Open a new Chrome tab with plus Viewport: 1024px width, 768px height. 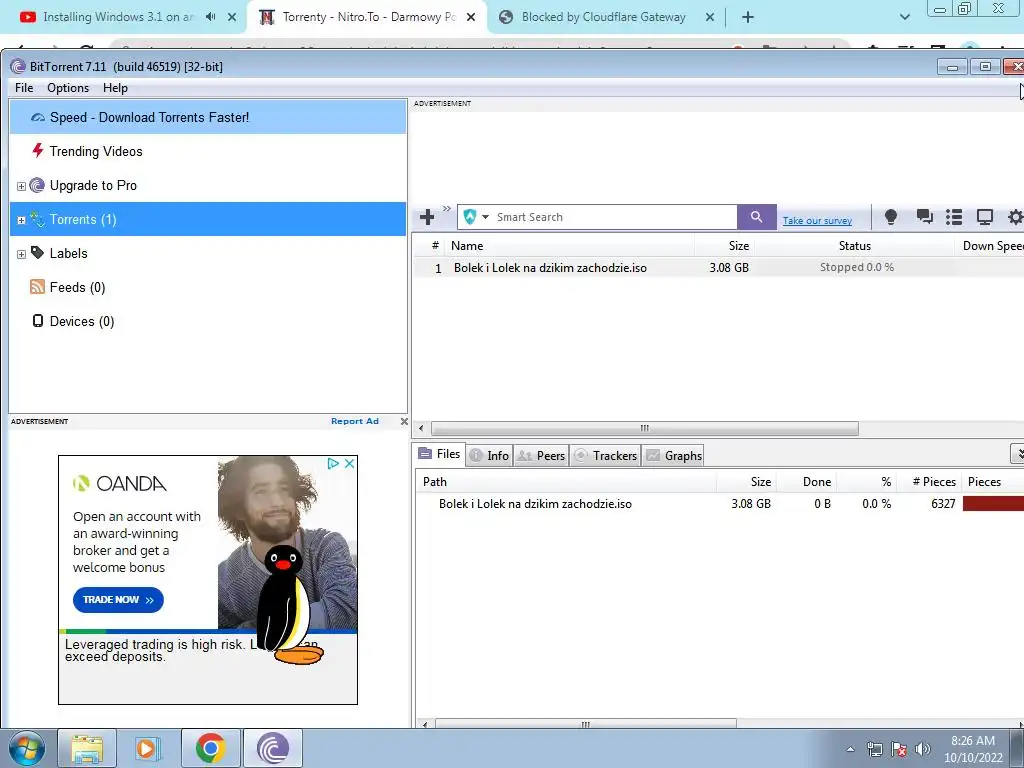[748, 18]
